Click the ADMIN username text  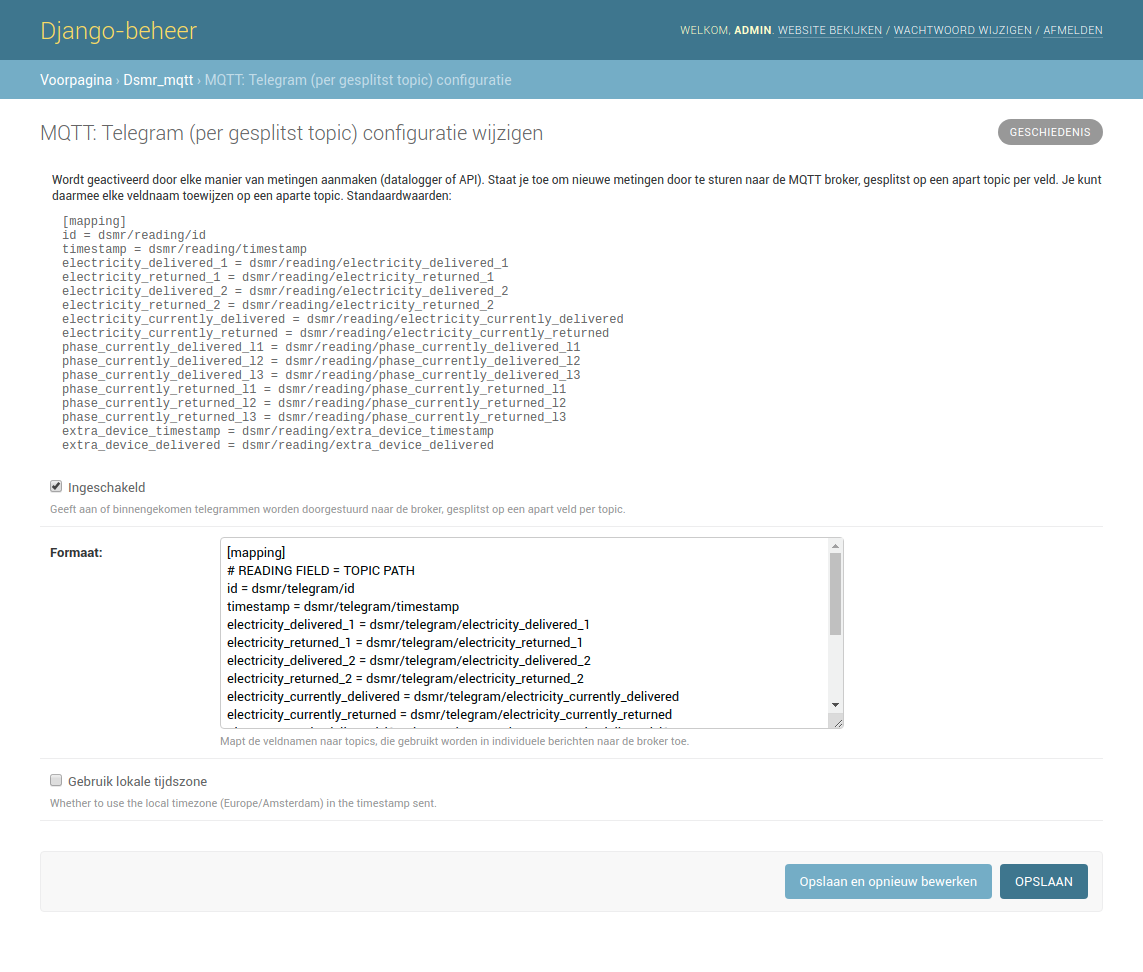pyautogui.click(x=752, y=31)
